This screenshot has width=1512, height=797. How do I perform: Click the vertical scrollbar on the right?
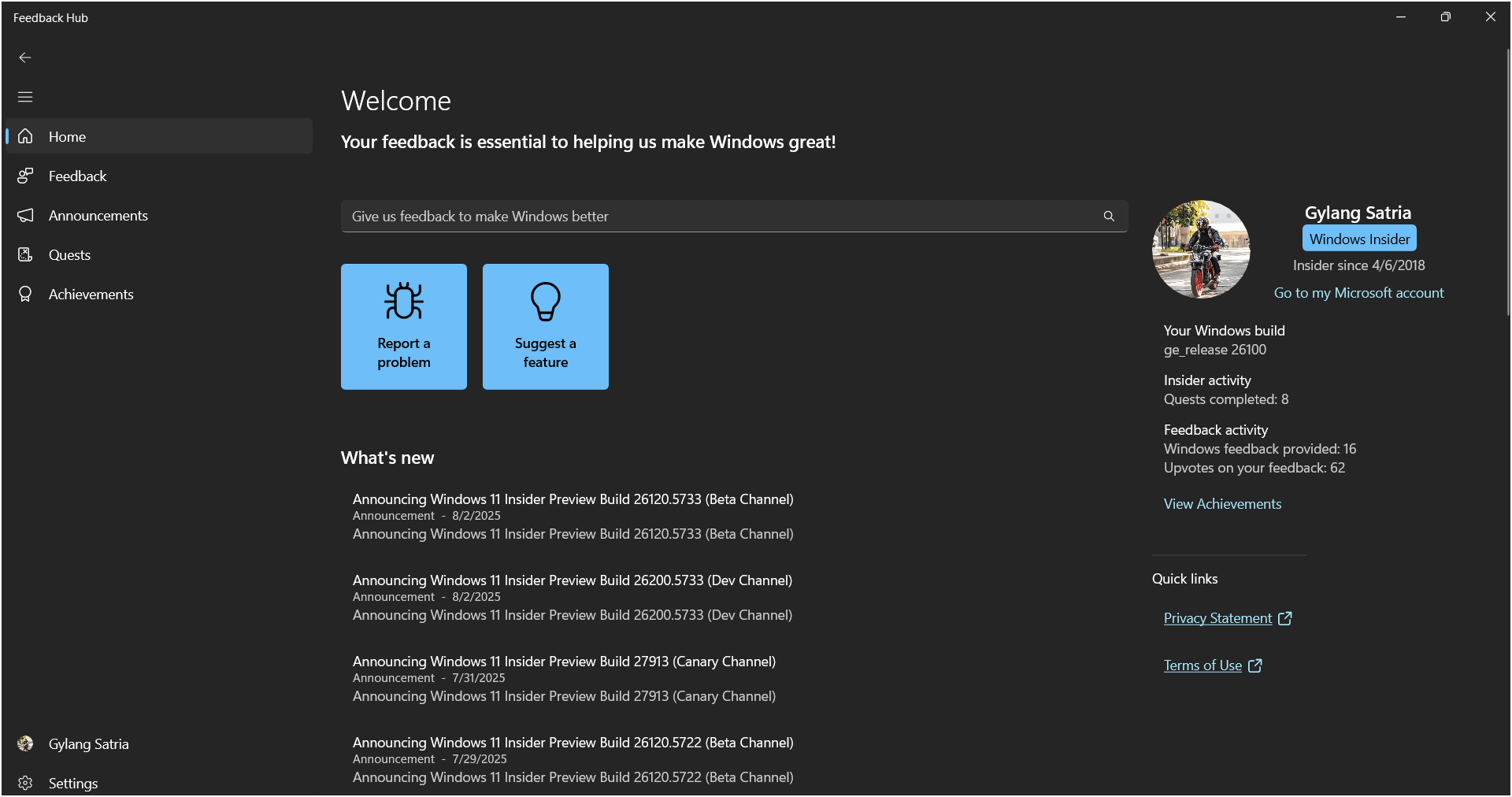point(1507,181)
